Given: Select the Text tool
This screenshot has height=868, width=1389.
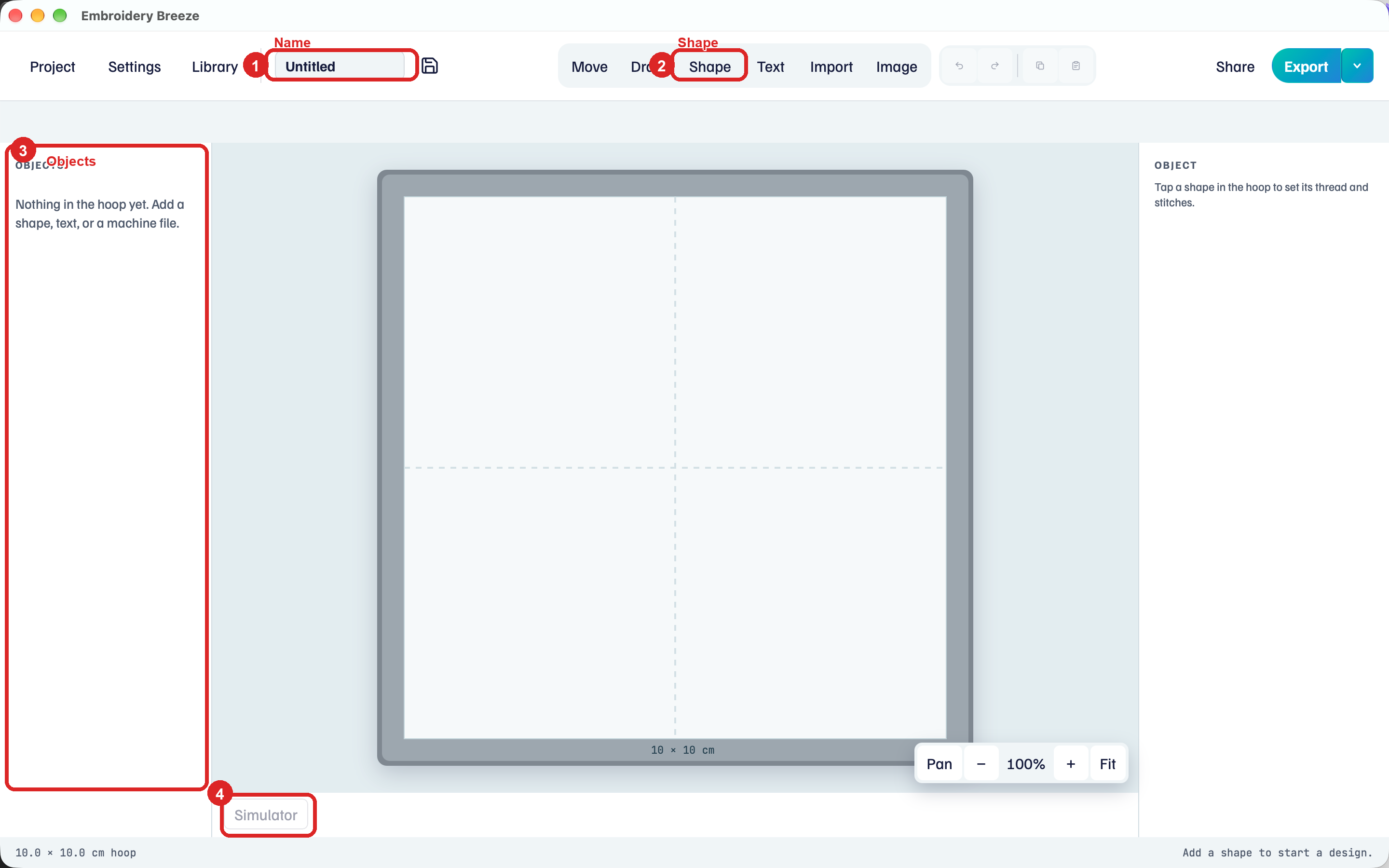Looking at the screenshot, I should coord(770,67).
